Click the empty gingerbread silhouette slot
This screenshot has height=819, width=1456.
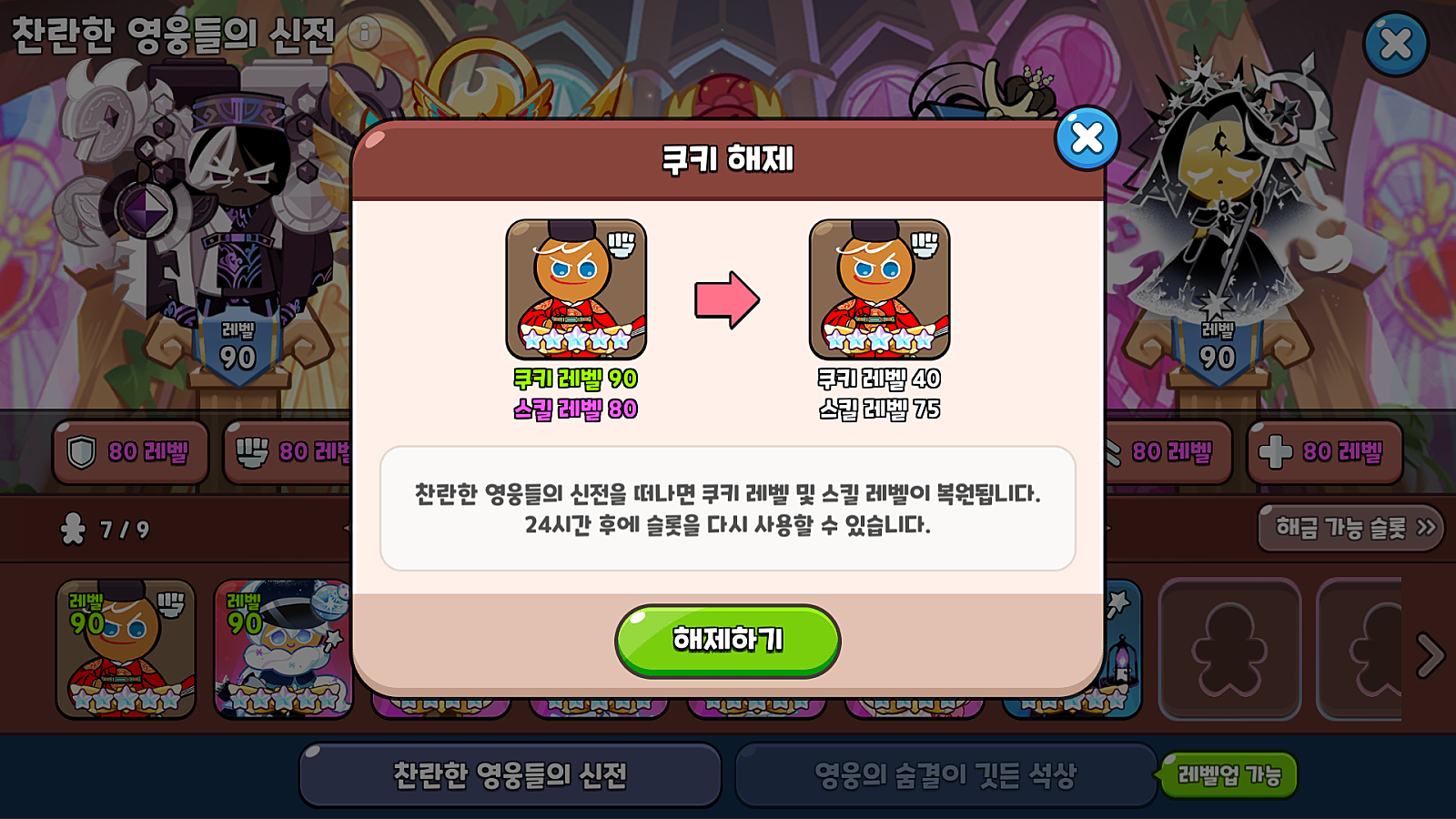tap(1229, 649)
